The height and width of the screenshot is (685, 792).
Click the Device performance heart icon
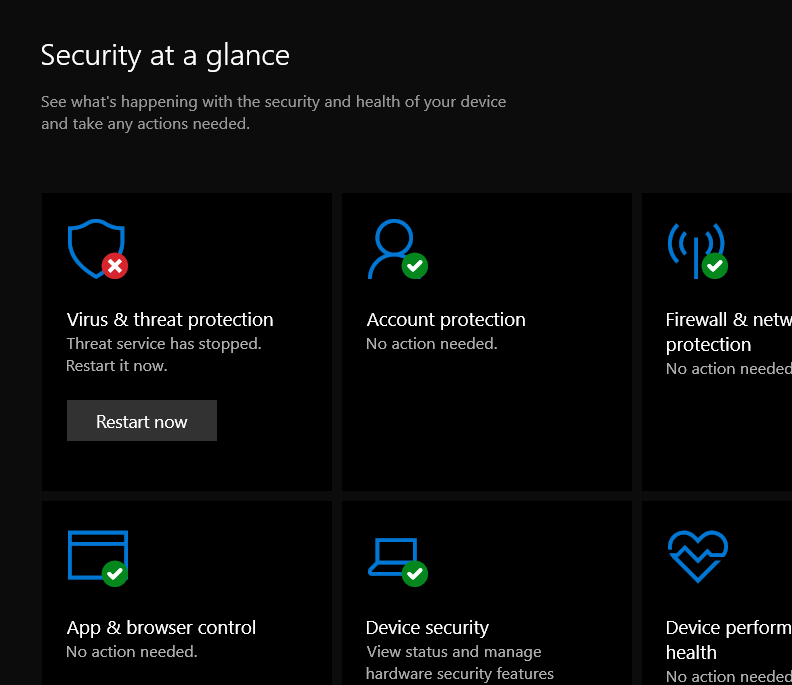pyautogui.click(x=698, y=556)
